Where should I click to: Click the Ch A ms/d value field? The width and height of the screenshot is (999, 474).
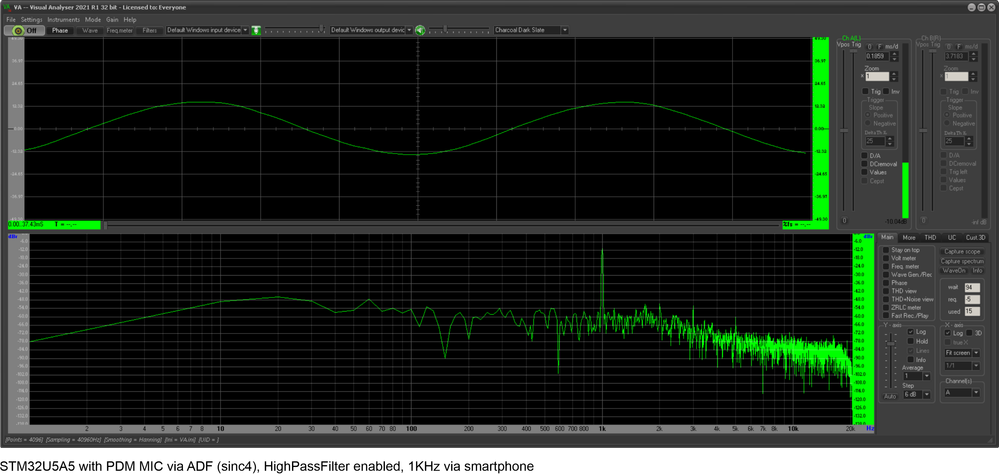click(x=877, y=57)
